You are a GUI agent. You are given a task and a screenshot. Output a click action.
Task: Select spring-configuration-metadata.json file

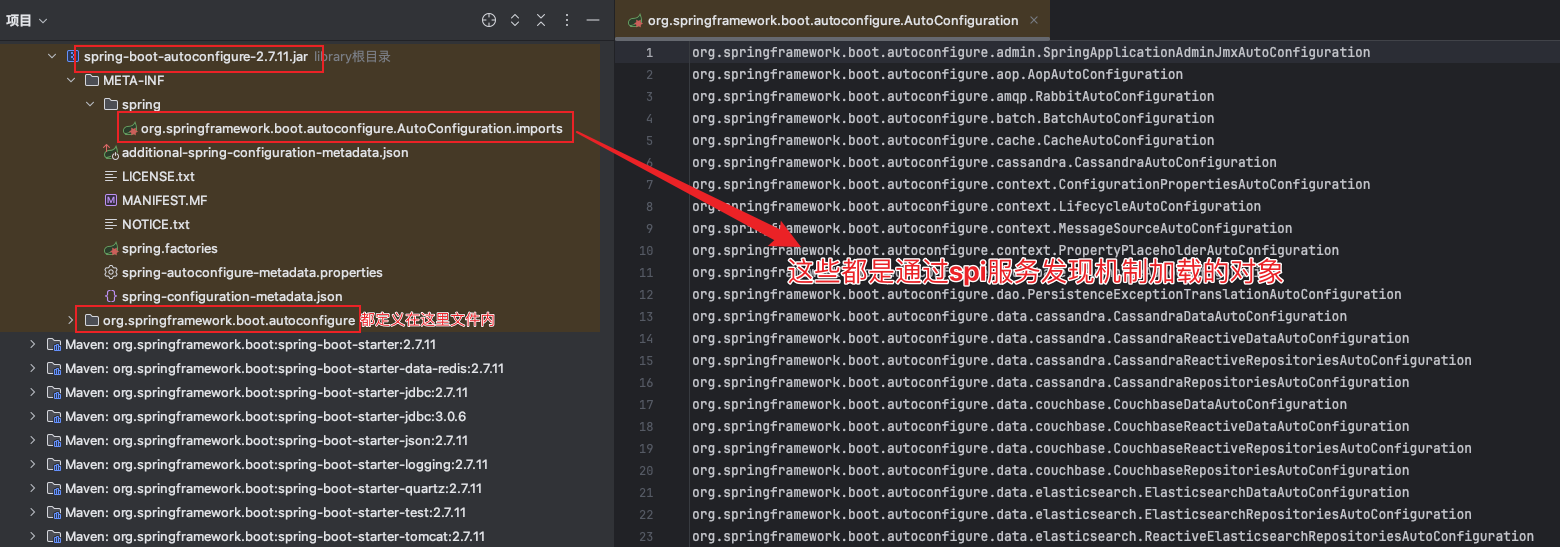pyautogui.click(x=232, y=297)
